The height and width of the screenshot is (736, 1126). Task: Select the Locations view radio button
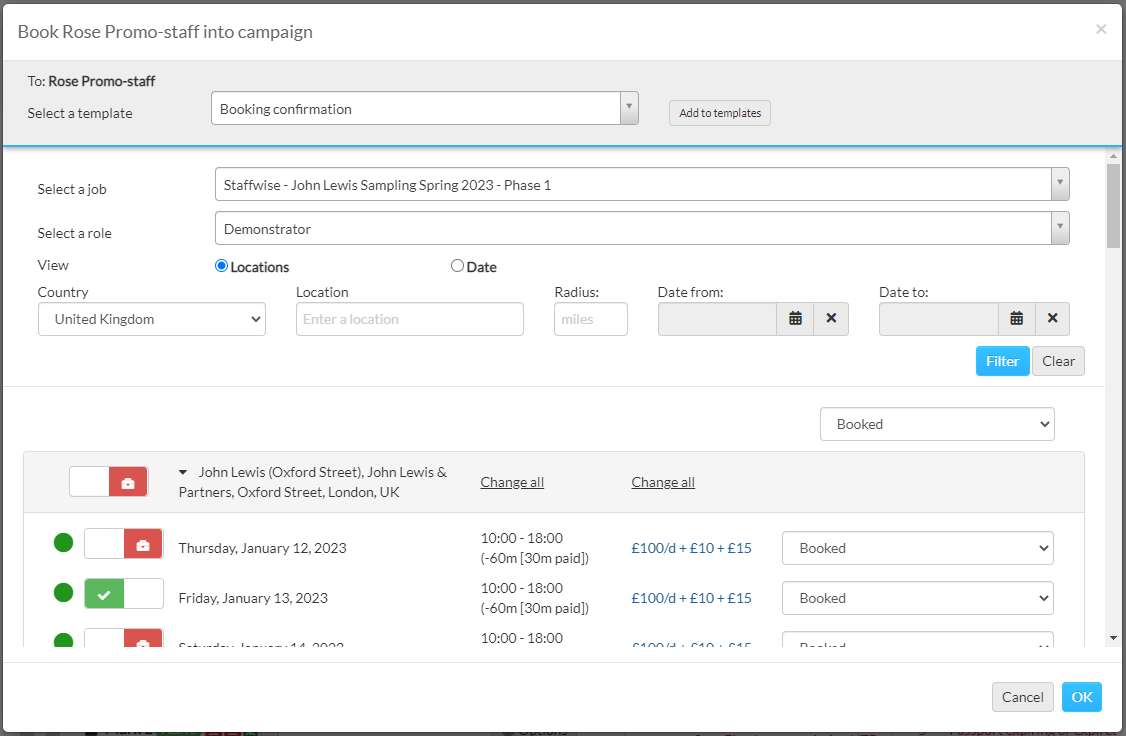click(x=221, y=266)
